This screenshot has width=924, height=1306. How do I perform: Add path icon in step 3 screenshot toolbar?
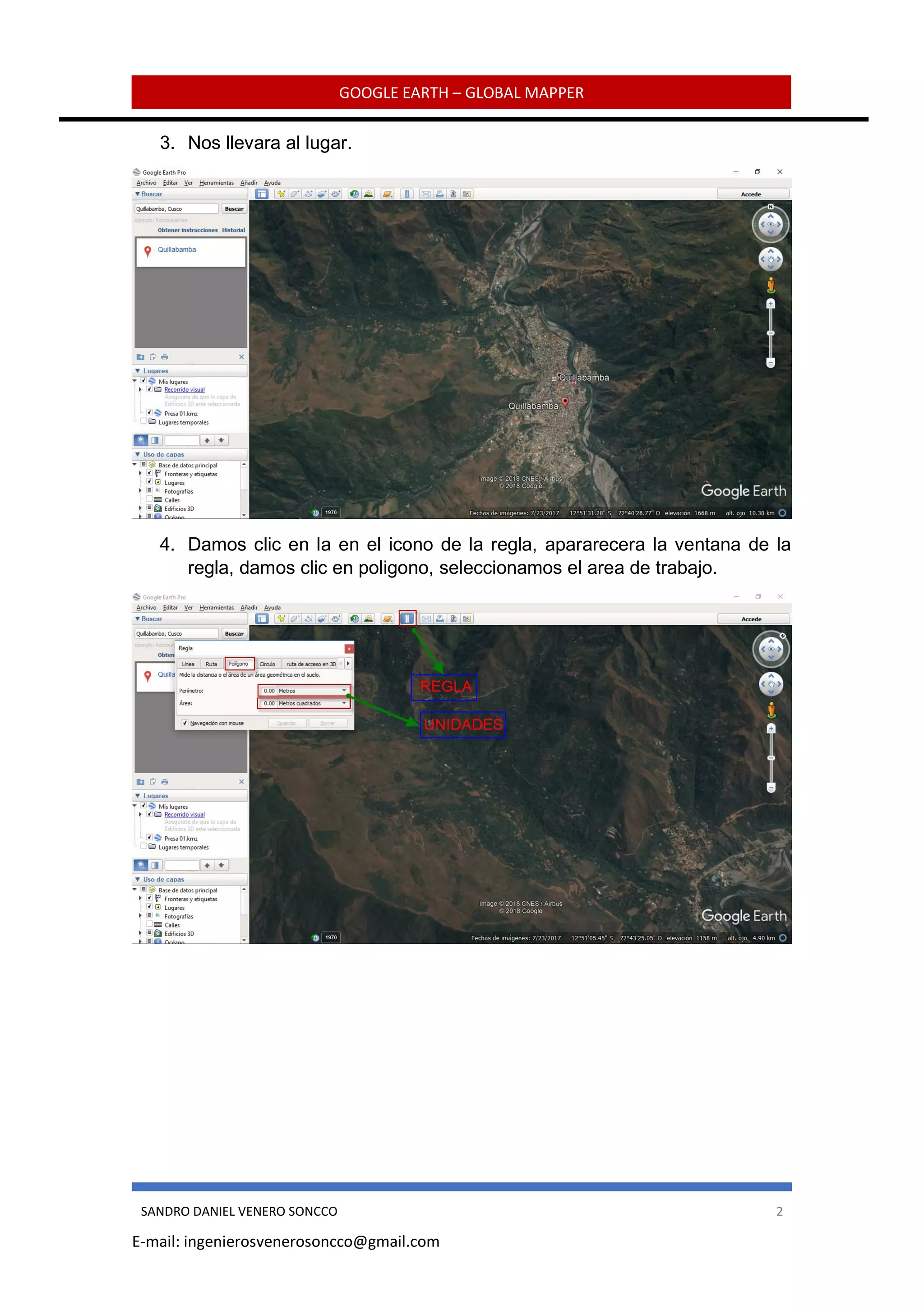[309, 194]
